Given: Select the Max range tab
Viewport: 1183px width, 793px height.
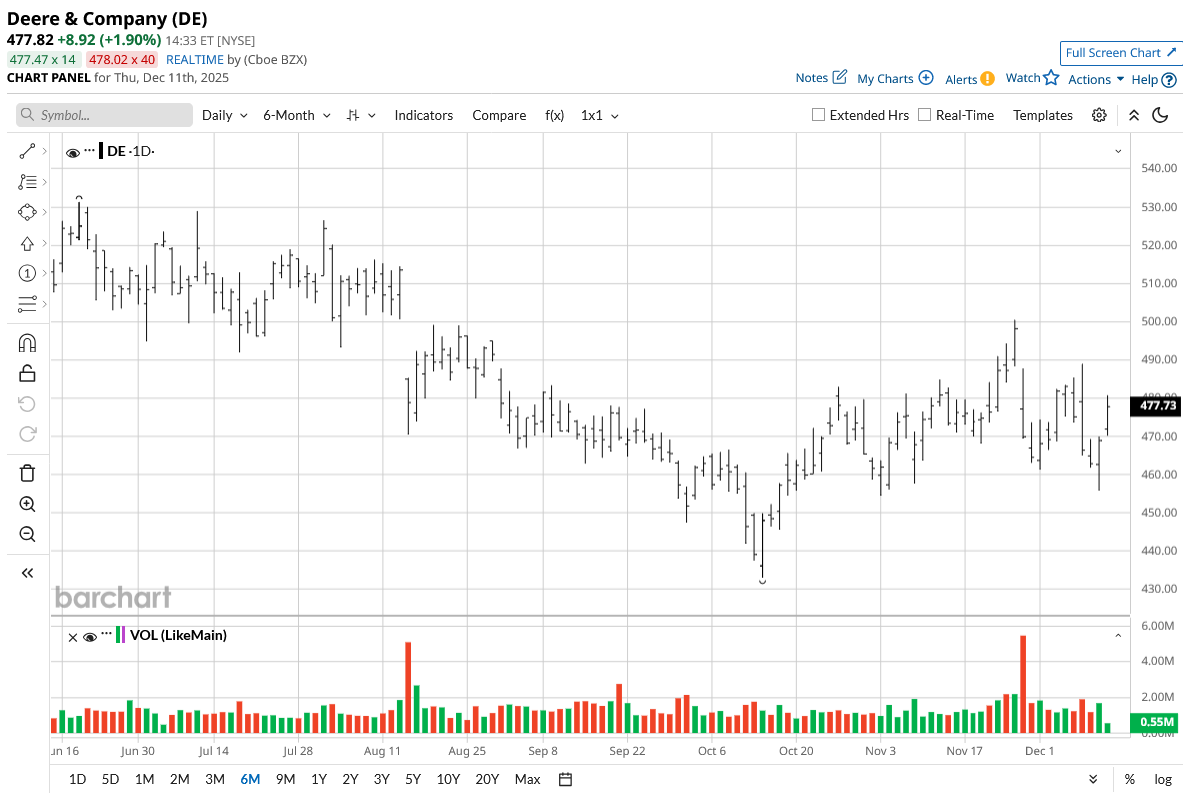Looking at the screenshot, I should (x=527, y=779).
